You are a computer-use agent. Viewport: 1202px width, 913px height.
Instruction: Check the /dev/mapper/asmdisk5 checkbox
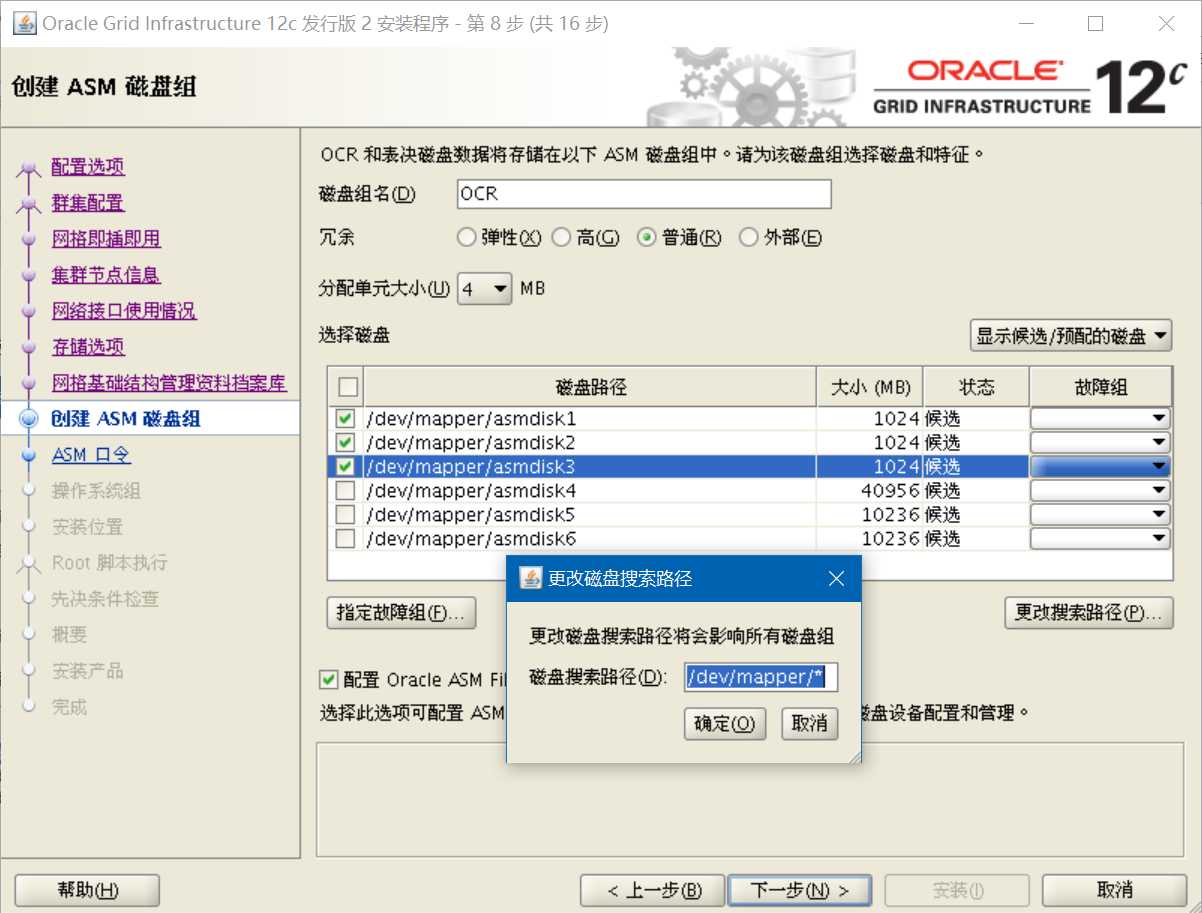[x=346, y=514]
